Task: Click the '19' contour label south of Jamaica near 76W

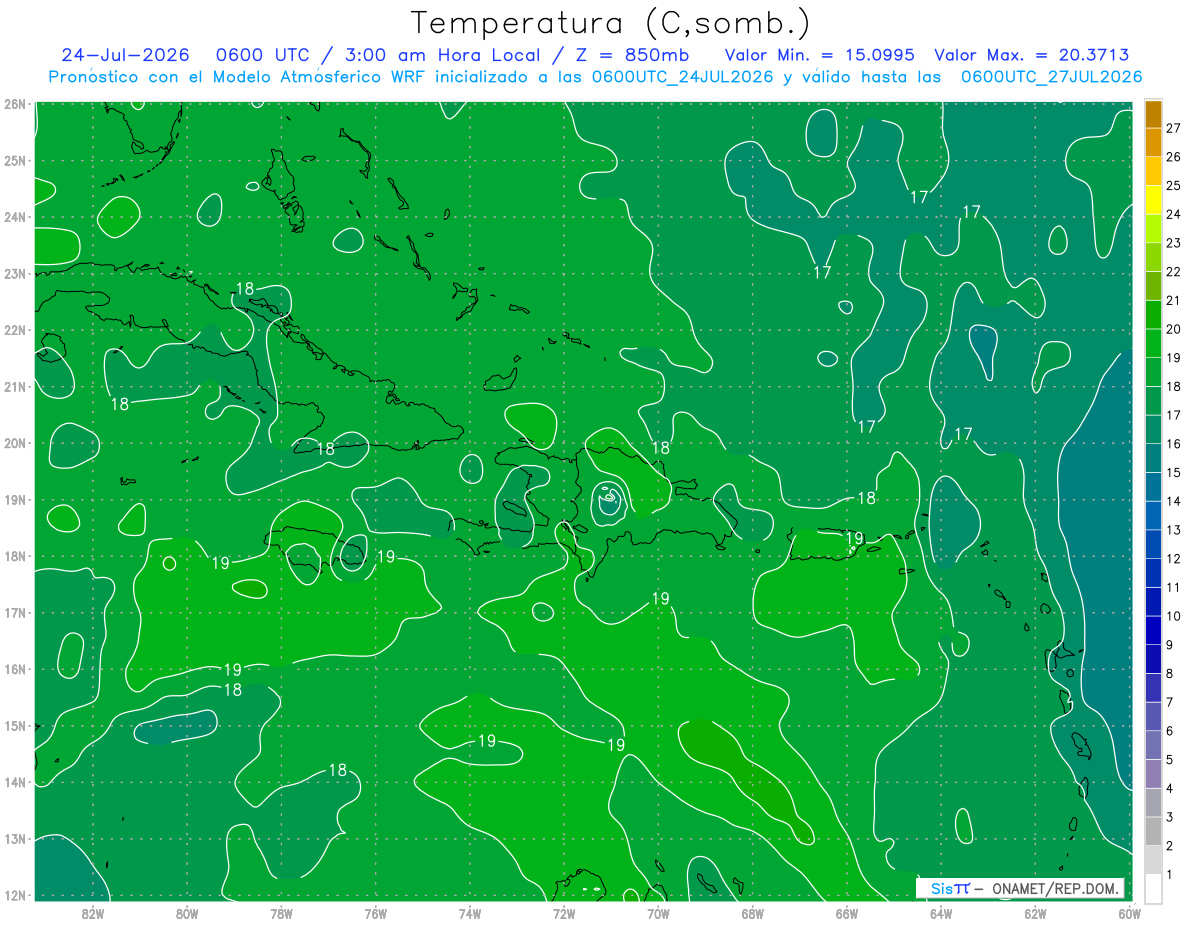Action: pos(386,557)
